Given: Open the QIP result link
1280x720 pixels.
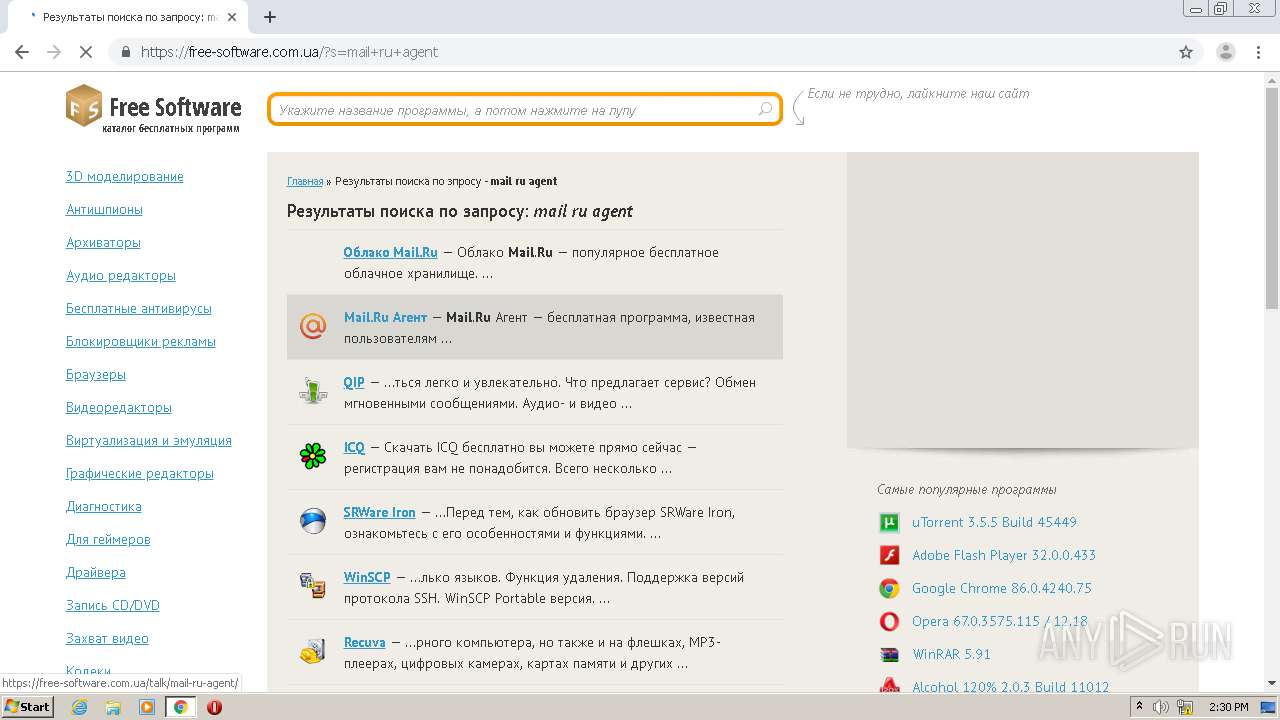Looking at the screenshot, I should 354,382.
